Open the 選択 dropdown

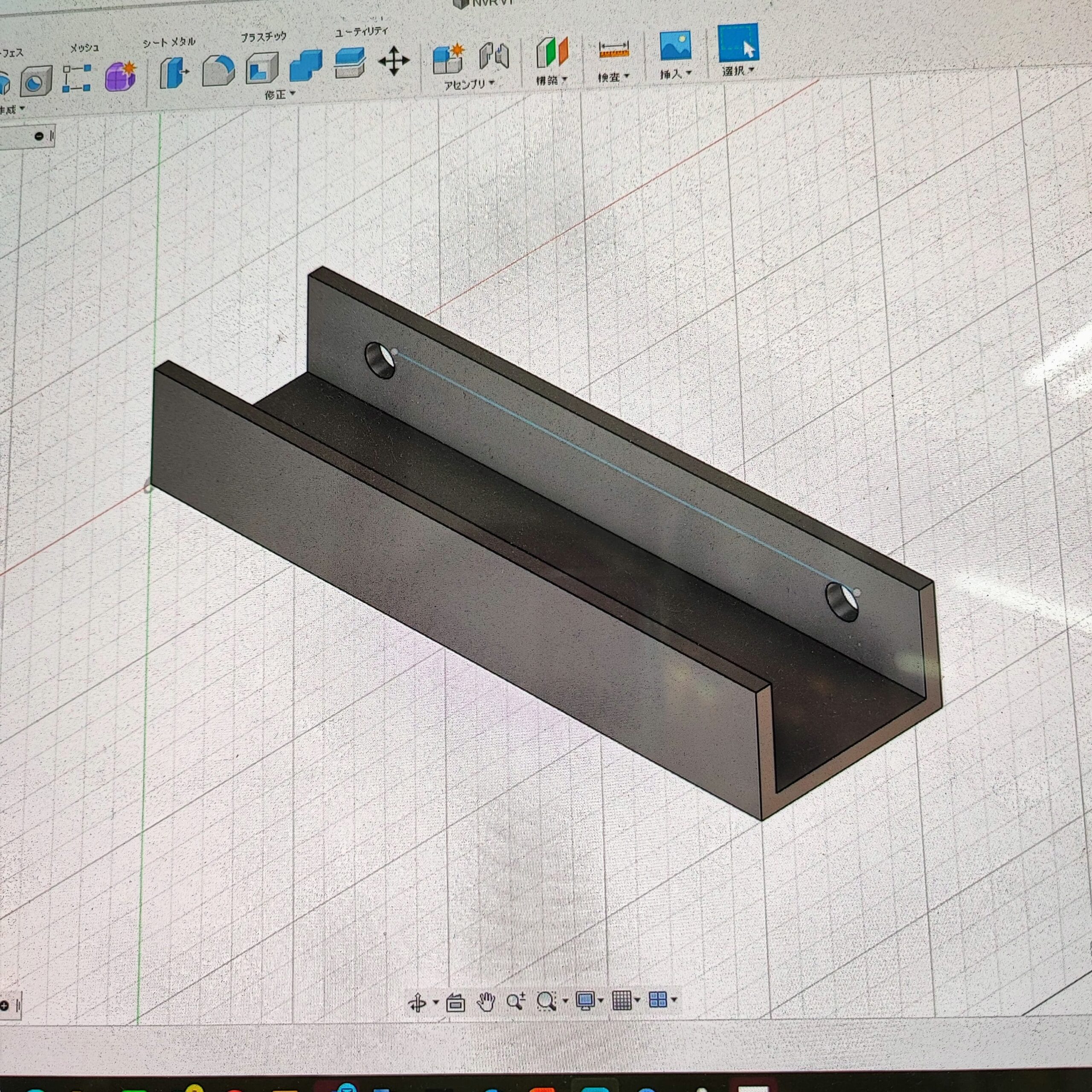tap(738, 71)
